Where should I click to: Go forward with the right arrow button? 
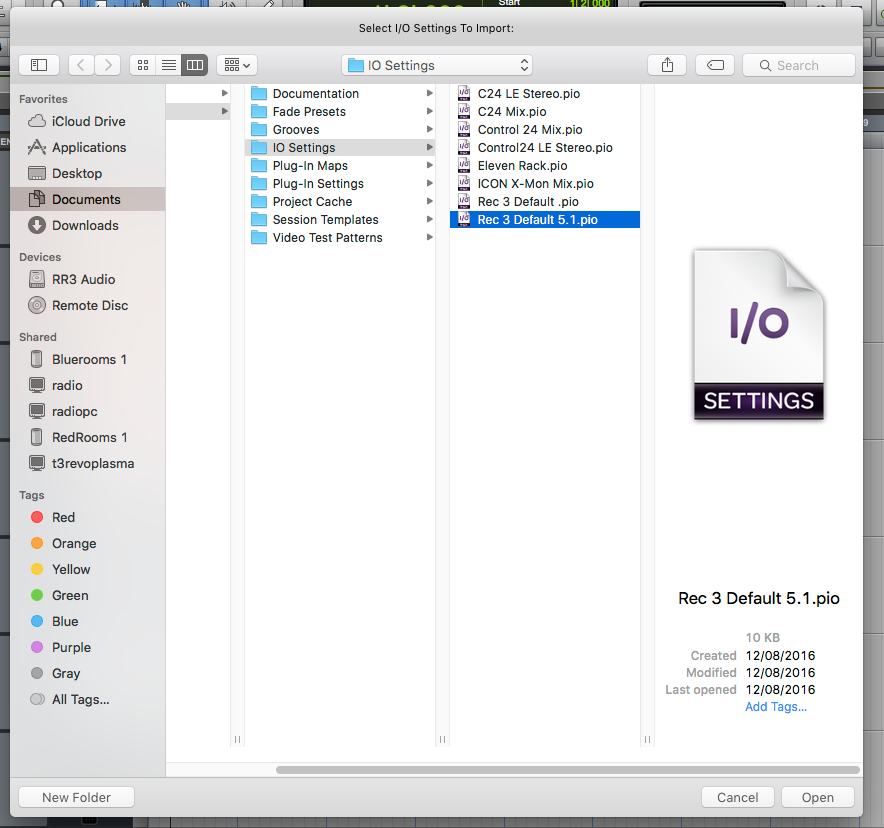pos(108,65)
